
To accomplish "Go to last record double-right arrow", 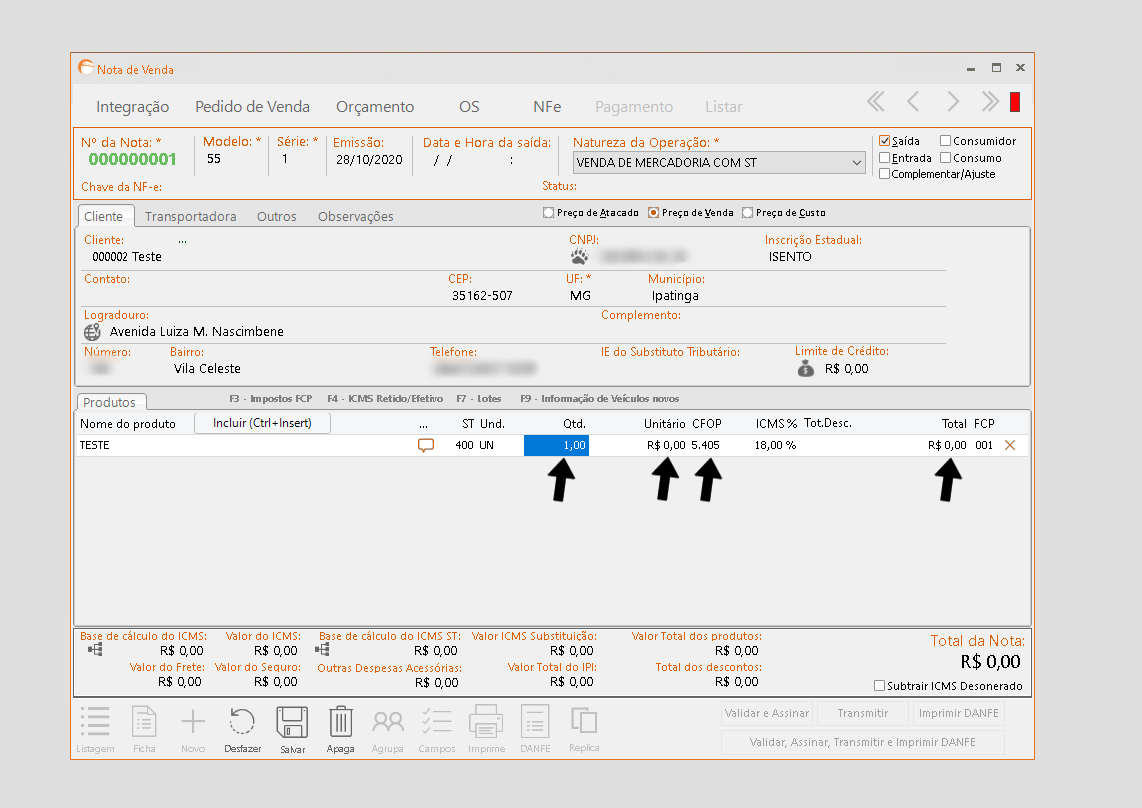I will tap(989, 101).
